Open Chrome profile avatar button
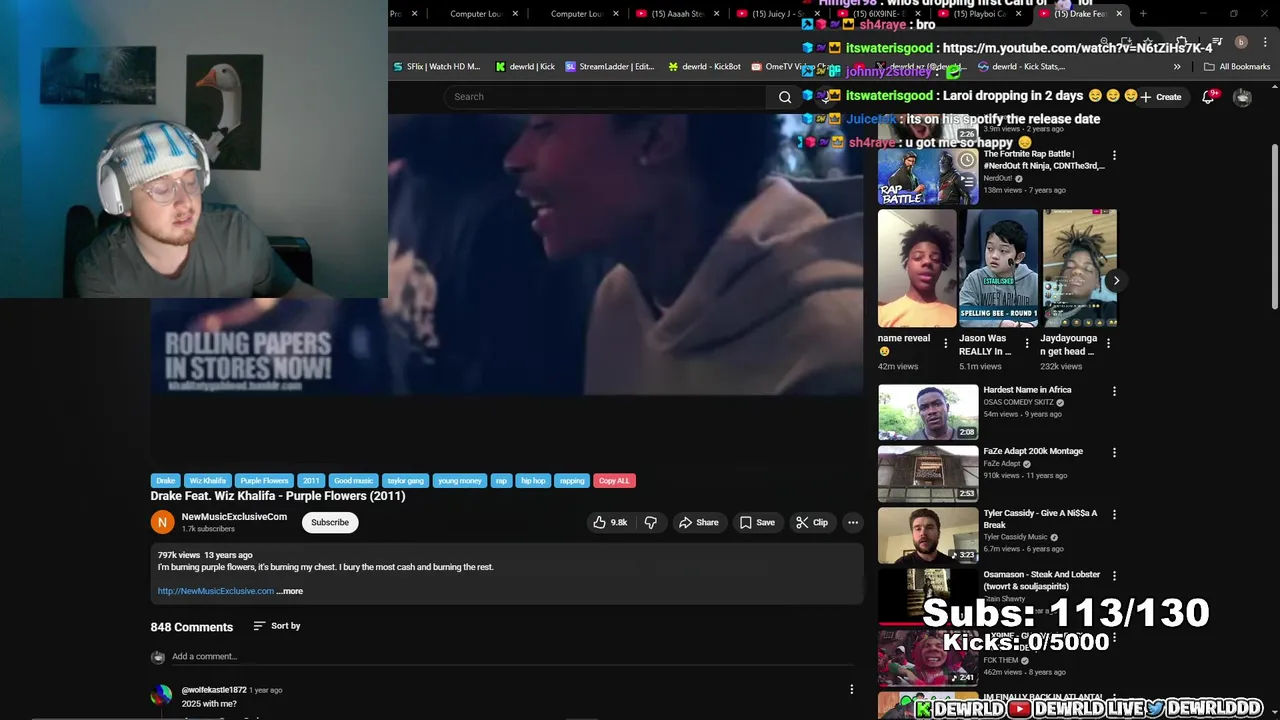 click(1241, 42)
